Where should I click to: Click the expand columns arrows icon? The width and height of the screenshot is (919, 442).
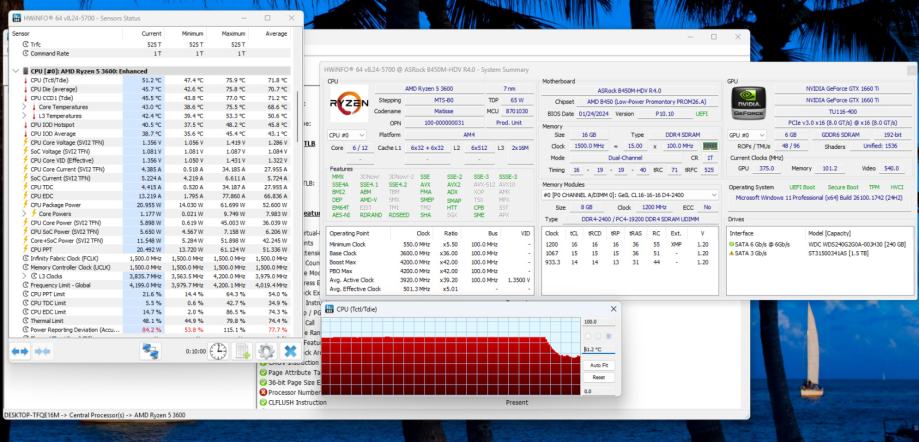pos(20,352)
